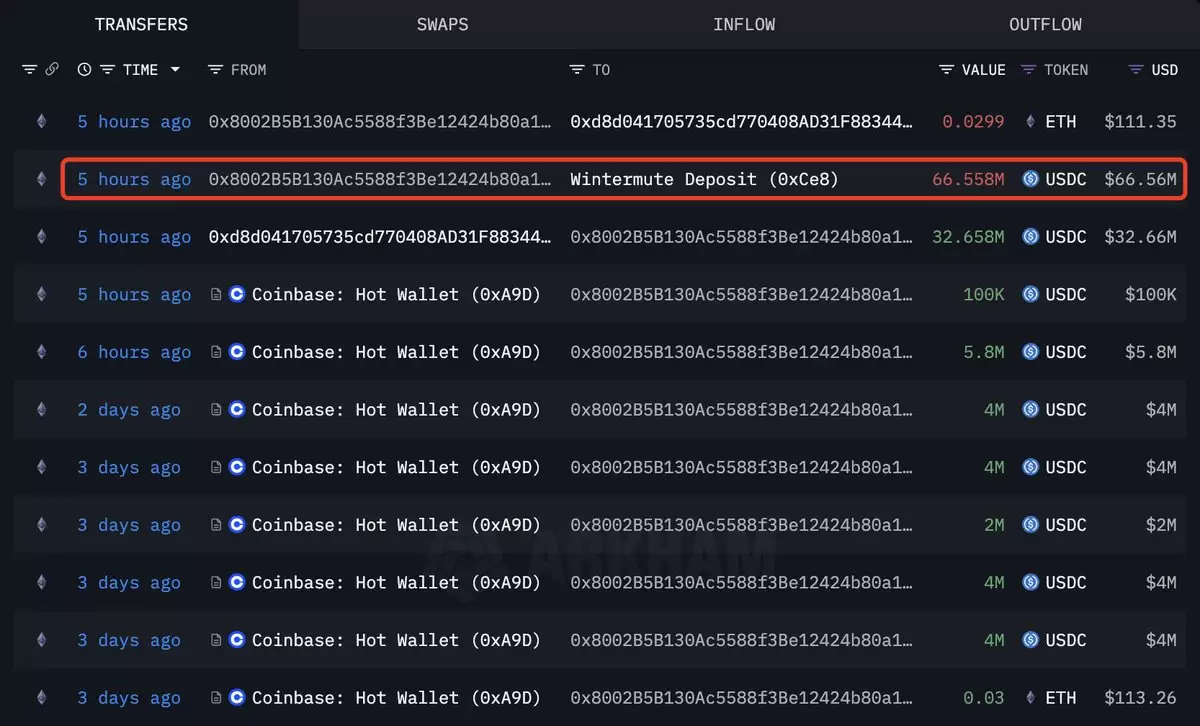Expand the TIME sort dropdown caret
Screen dimensions: 1200x726
click(x=176, y=70)
